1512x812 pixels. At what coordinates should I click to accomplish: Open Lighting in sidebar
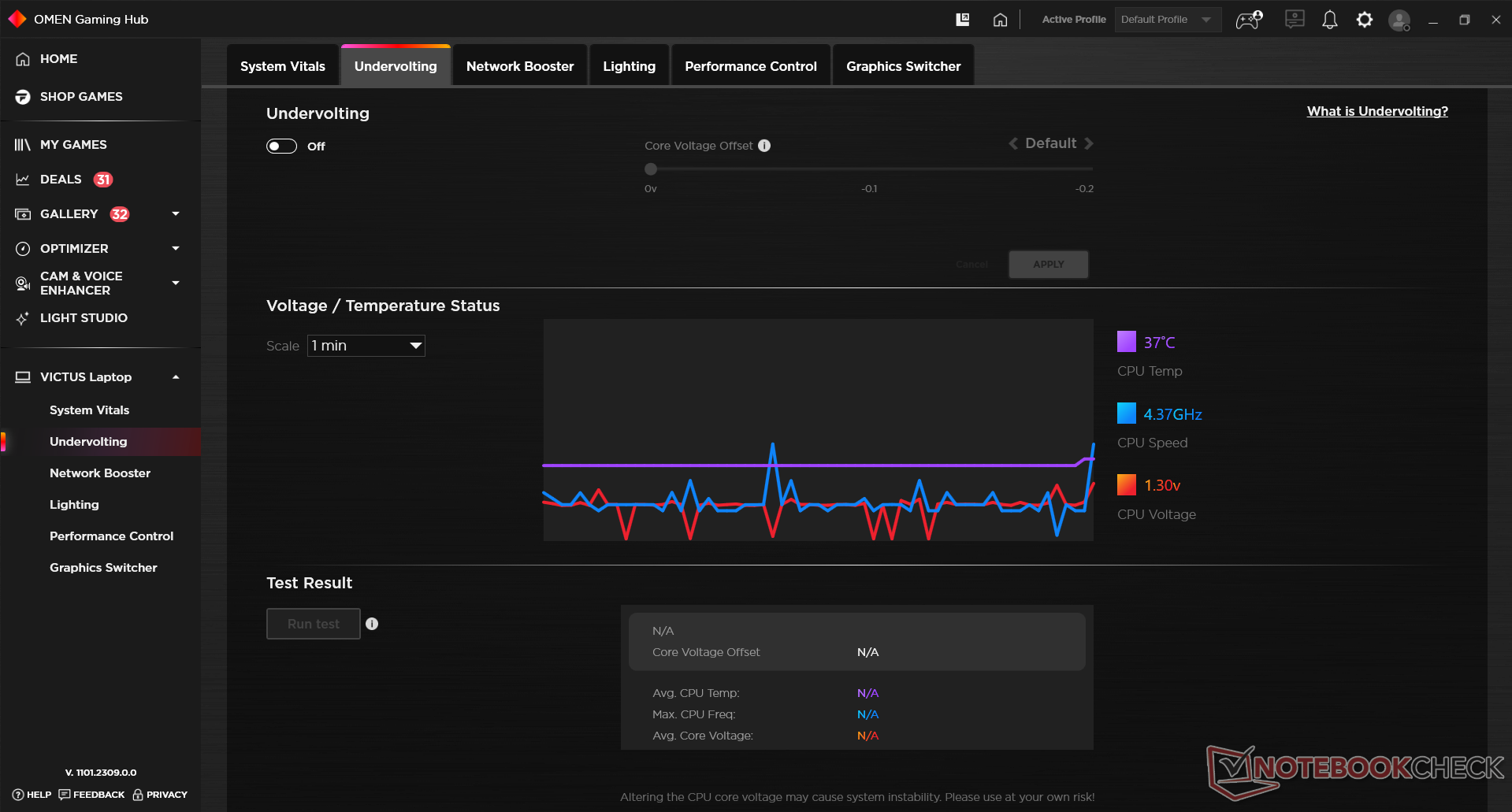tap(74, 505)
